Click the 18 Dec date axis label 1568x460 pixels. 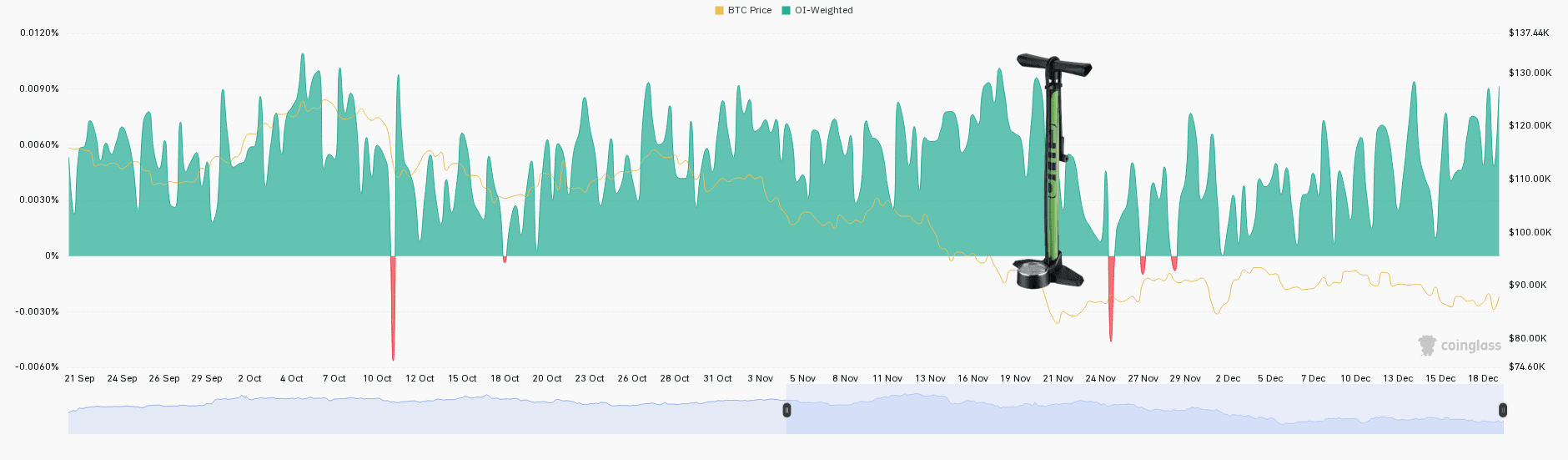pos(1483,378)
